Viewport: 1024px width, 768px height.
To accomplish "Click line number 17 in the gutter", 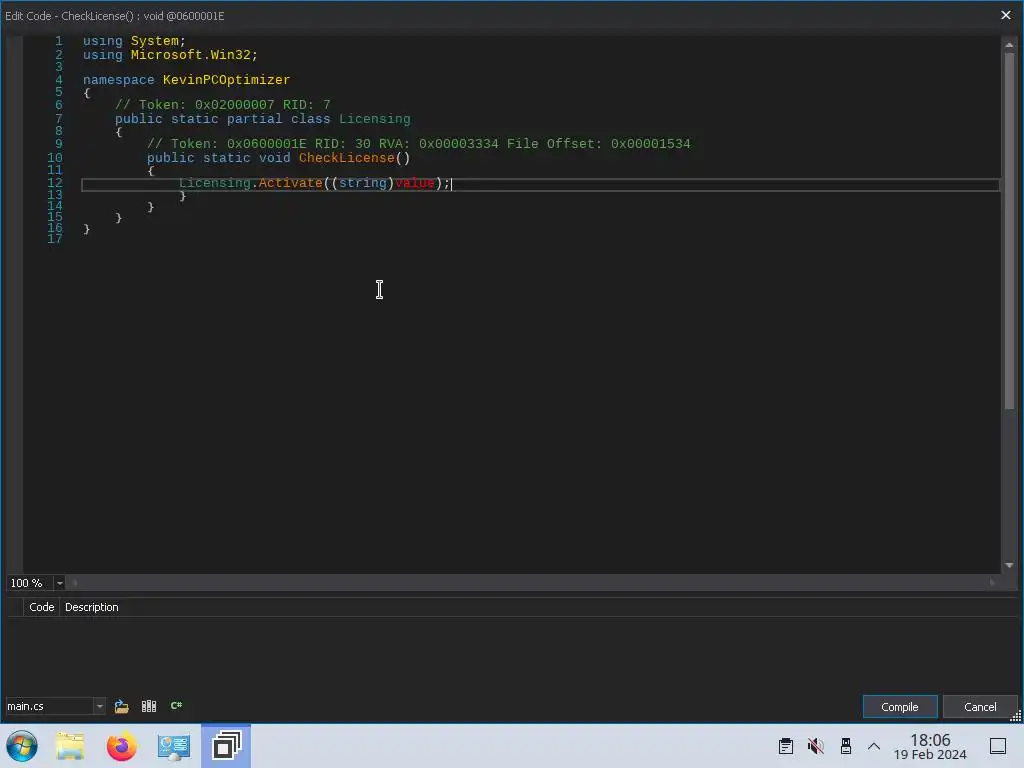I will [x=55, y=239].
